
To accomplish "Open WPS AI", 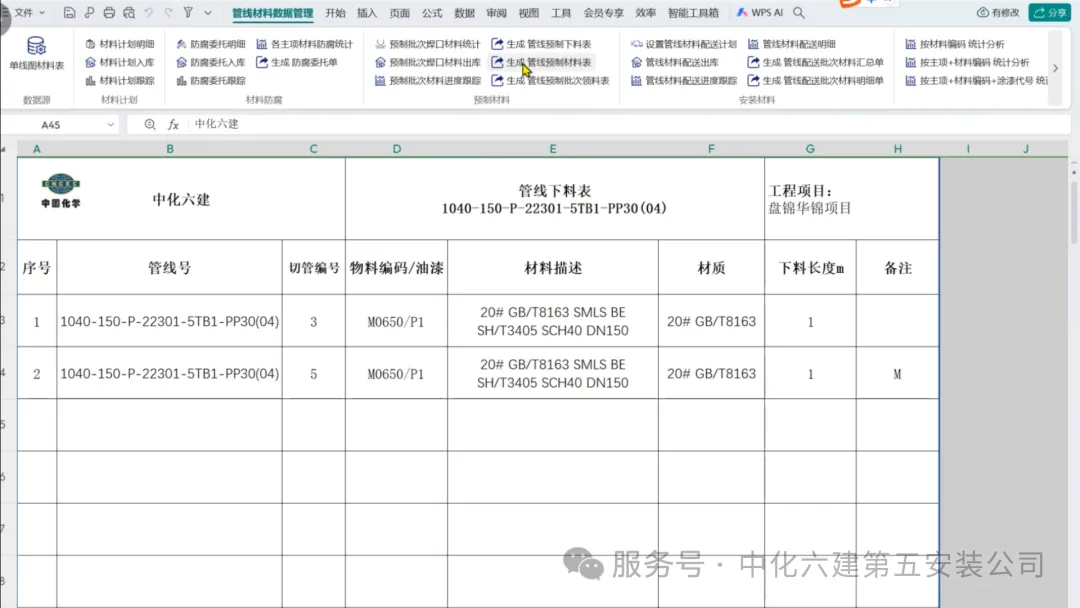I will click(760, 12).
